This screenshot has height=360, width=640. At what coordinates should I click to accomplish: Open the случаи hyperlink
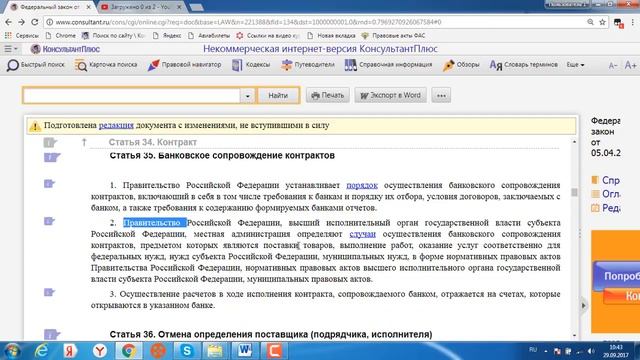362,234
